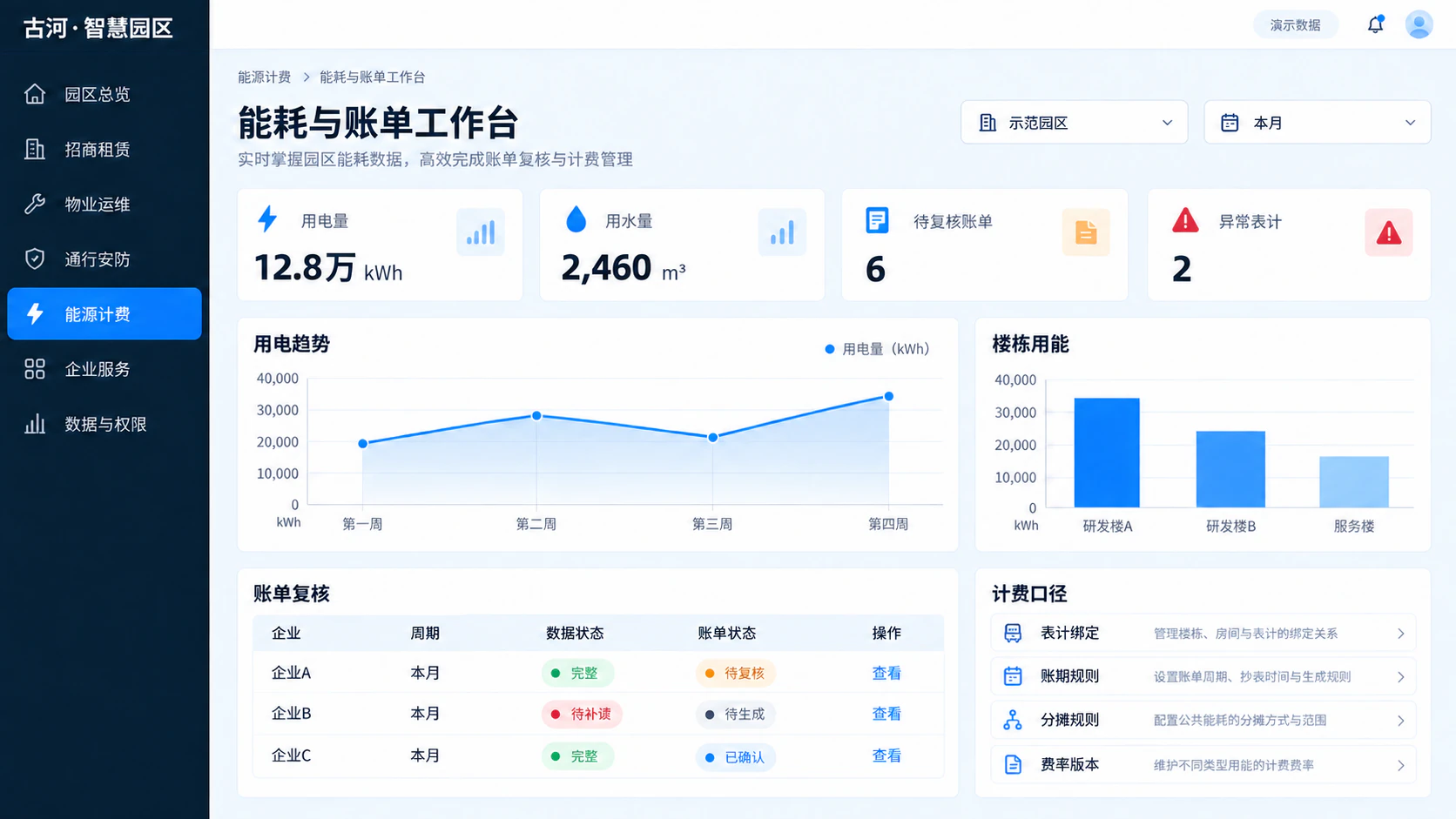Click the 用水量 bar chart icon

pos(782,232)
